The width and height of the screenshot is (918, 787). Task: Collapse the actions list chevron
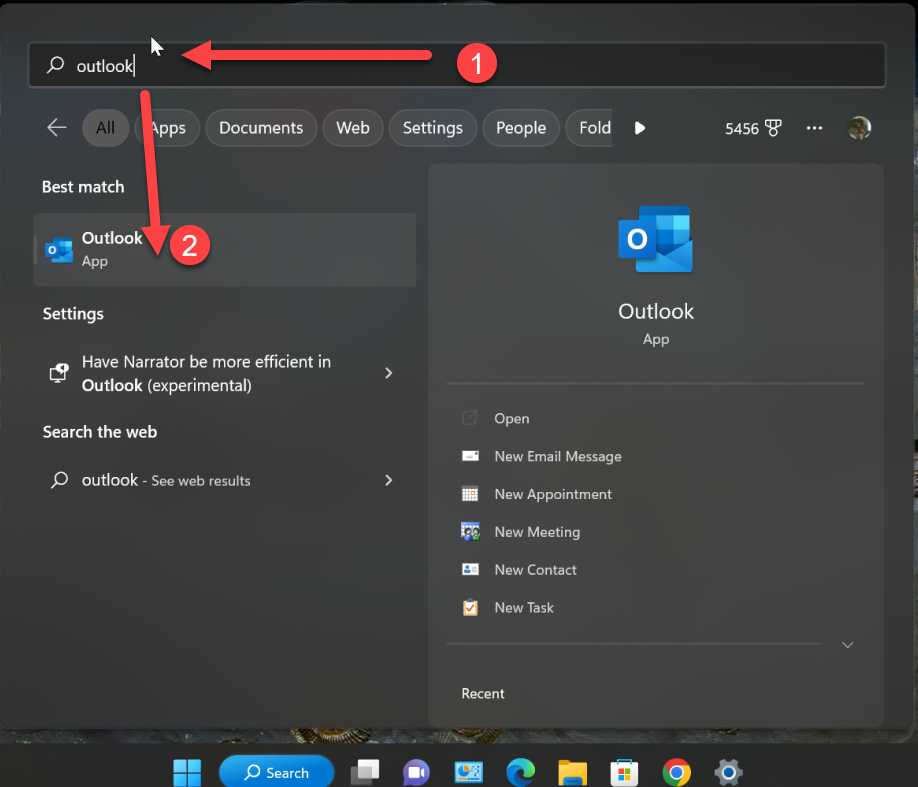pos(847,645)
